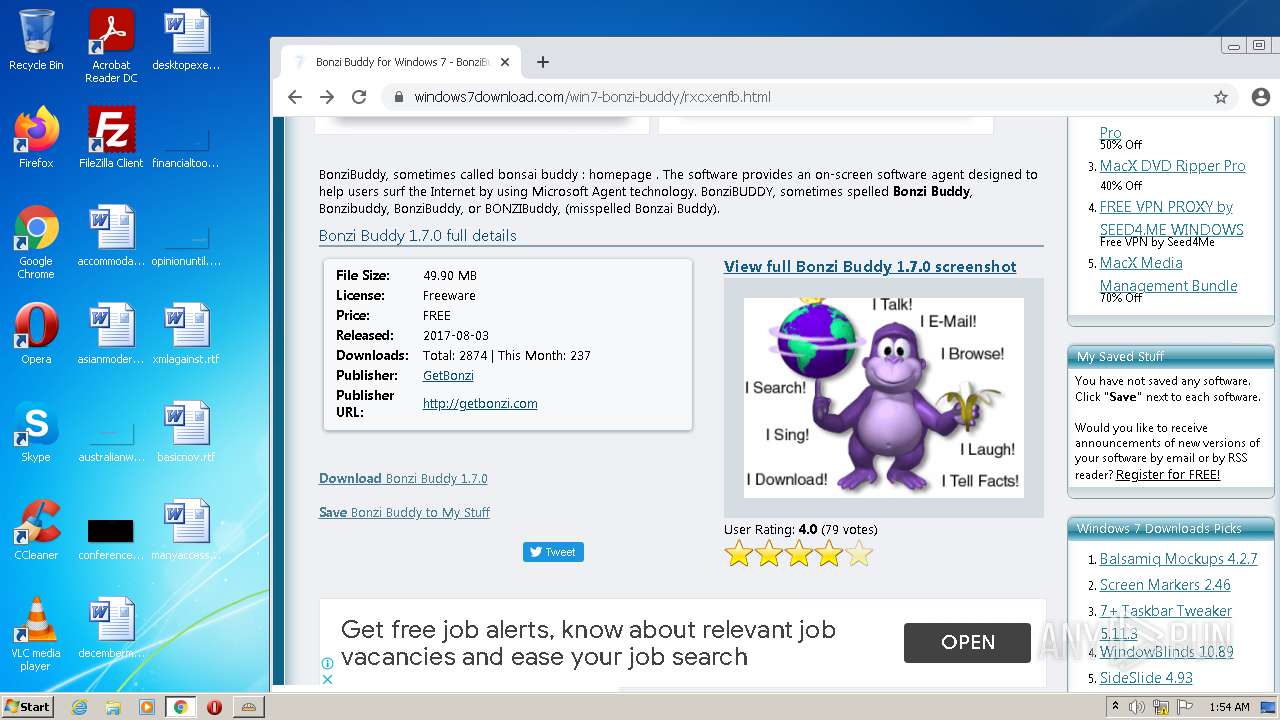Open FREE VPN PROXY by SEED4.ME link
This screenshot has width=1280, height=720.
tap(1172, 218)
